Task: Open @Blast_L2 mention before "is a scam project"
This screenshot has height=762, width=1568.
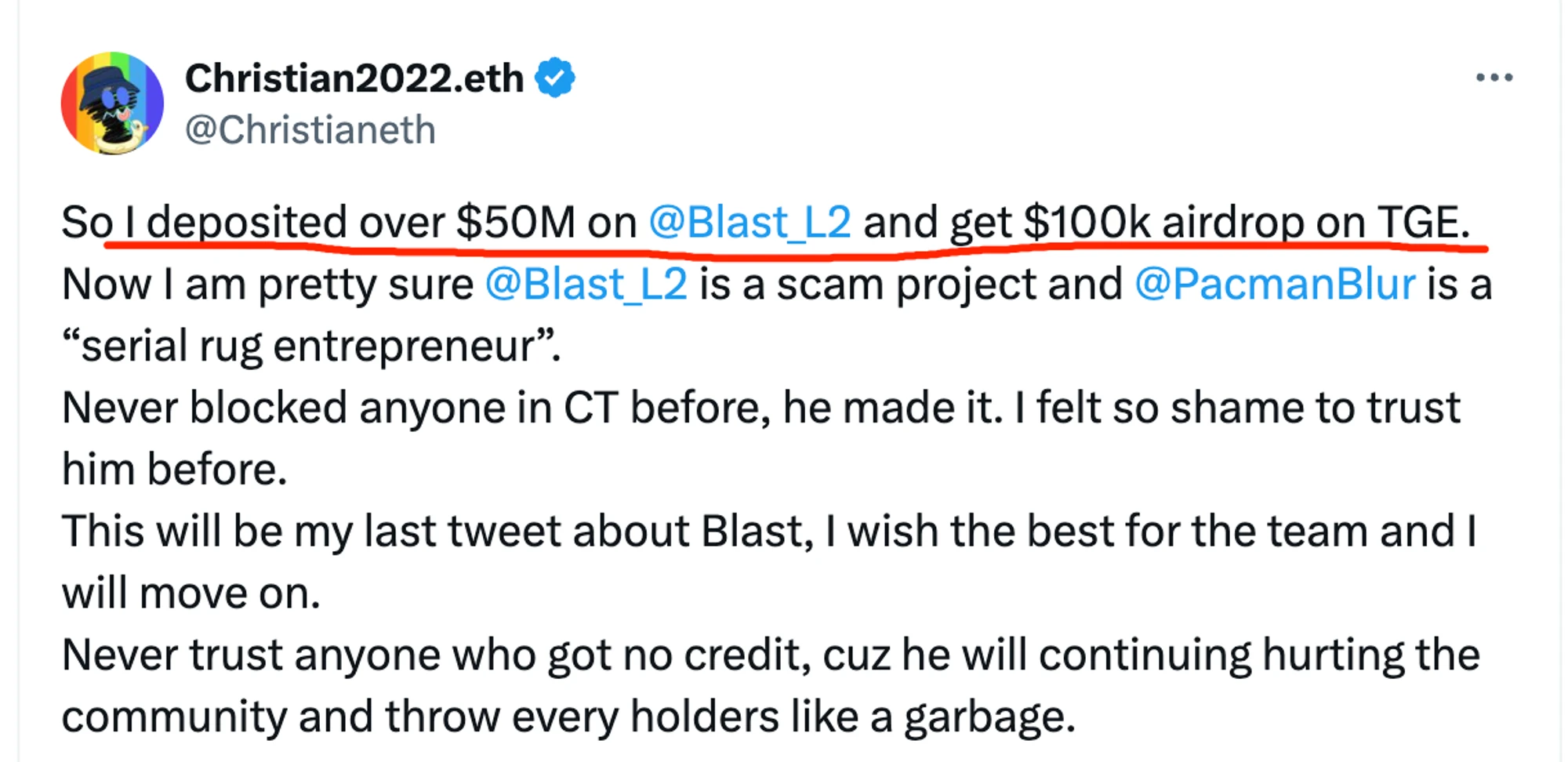Action: click(586, 284)
